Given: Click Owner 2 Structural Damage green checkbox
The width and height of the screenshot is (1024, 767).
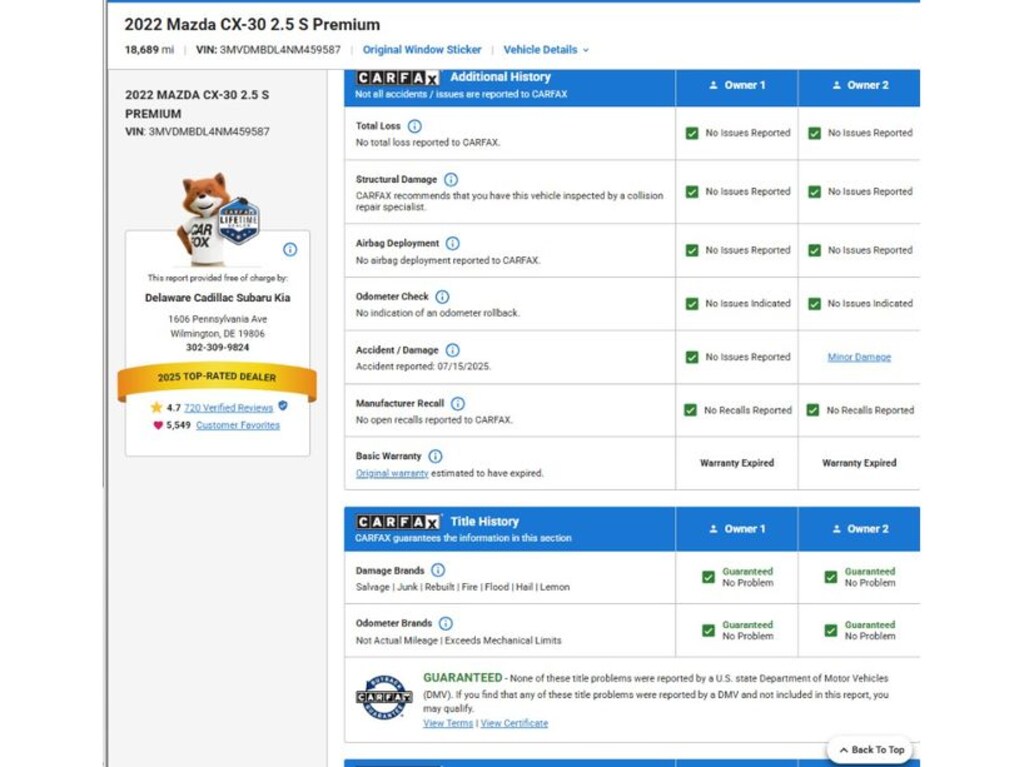Looking at the screenshot, I should [814, 192].
